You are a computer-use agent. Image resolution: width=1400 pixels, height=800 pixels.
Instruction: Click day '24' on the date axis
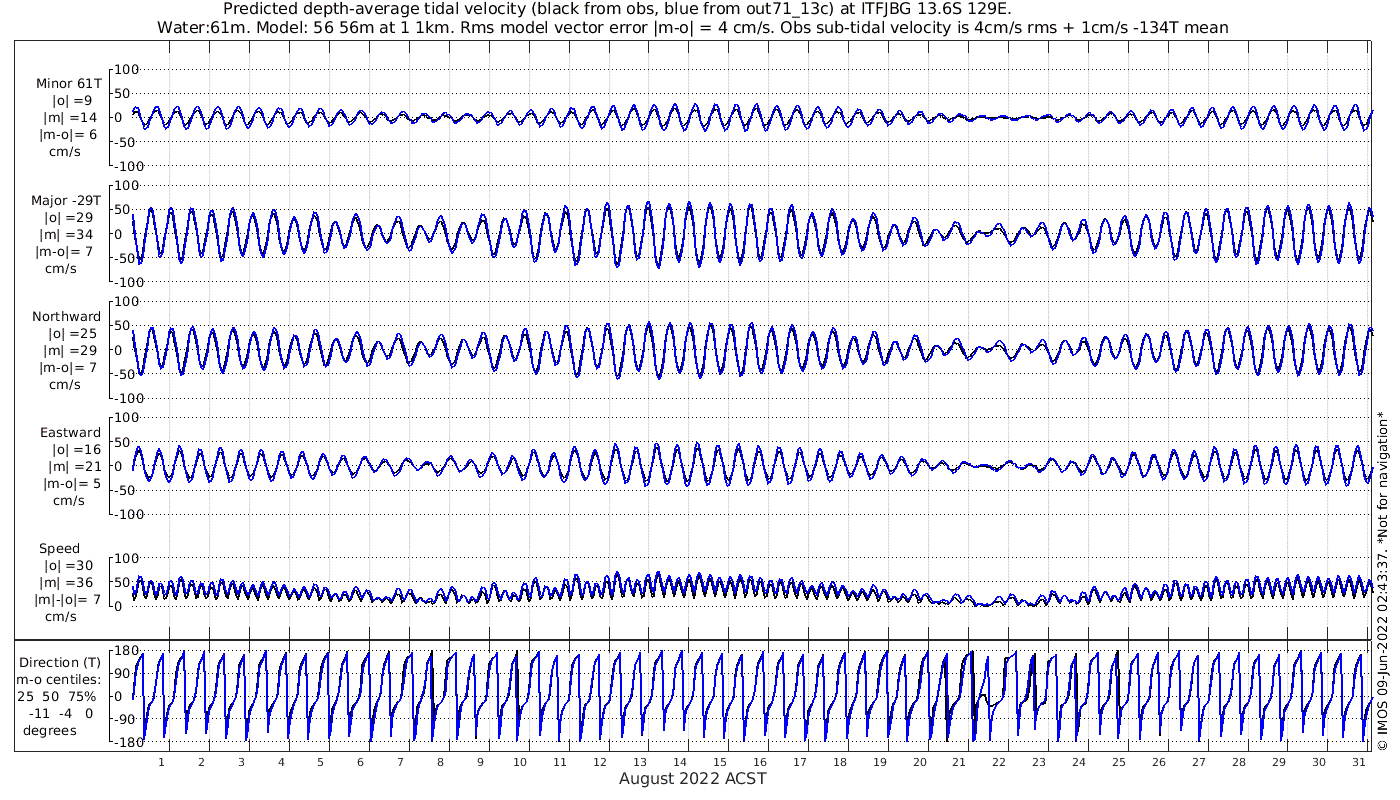(x=1078, y=762)
